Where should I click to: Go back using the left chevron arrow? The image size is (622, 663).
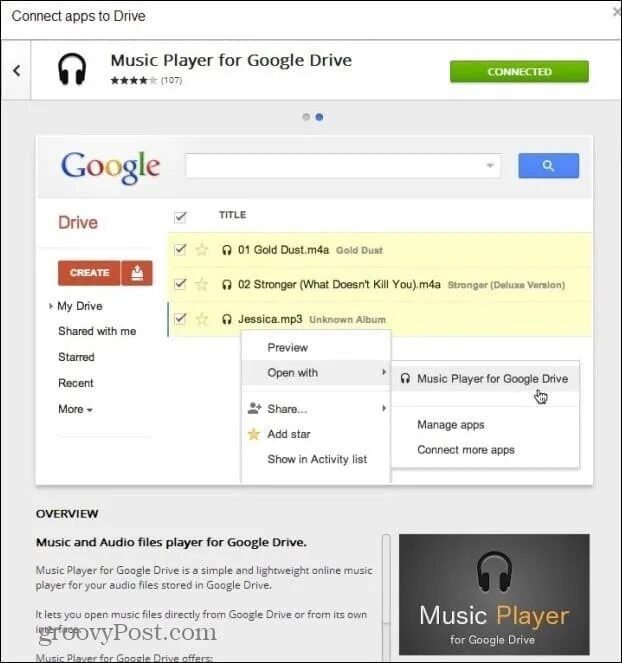click(17, 71)
